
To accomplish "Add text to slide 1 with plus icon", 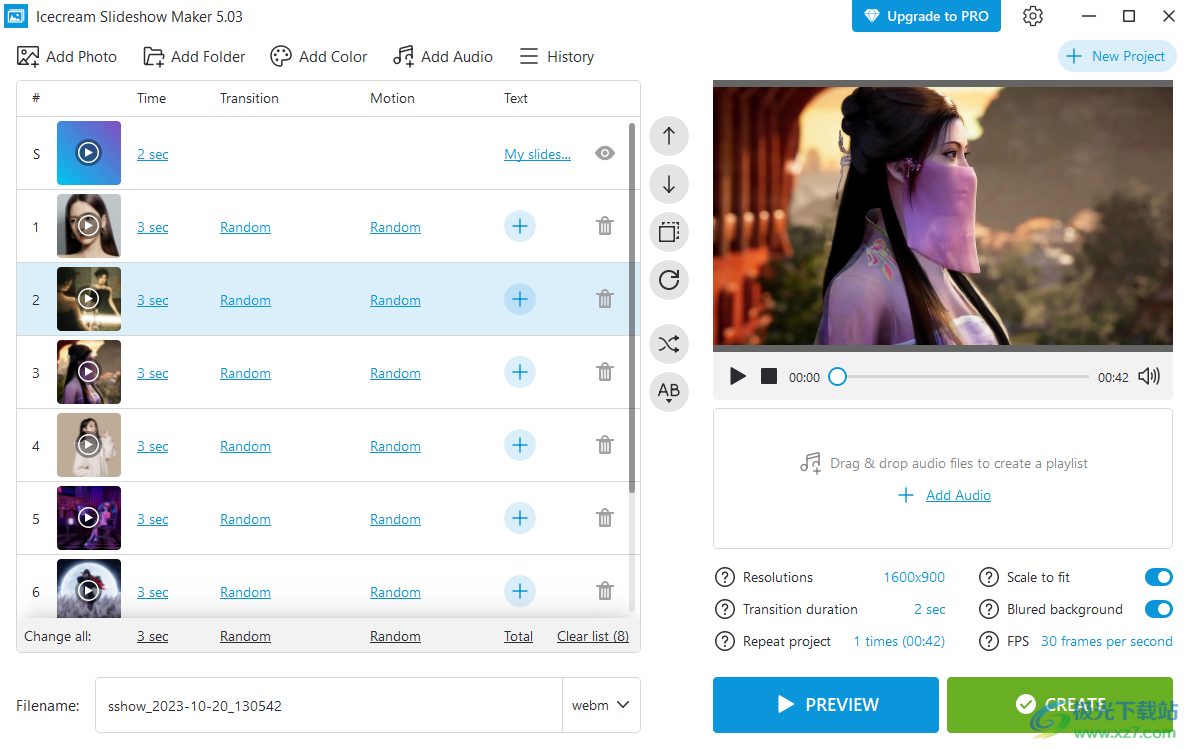I will pos(519,226).
